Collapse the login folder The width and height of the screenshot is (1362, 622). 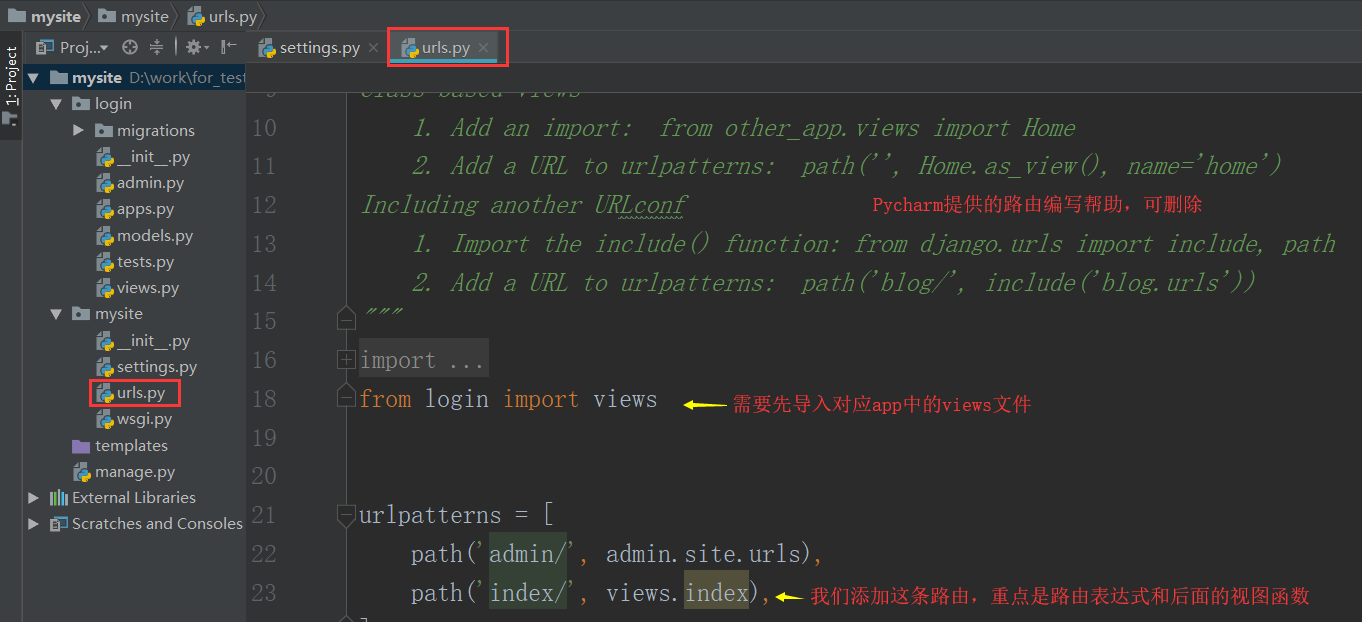(x=56, y=104)
